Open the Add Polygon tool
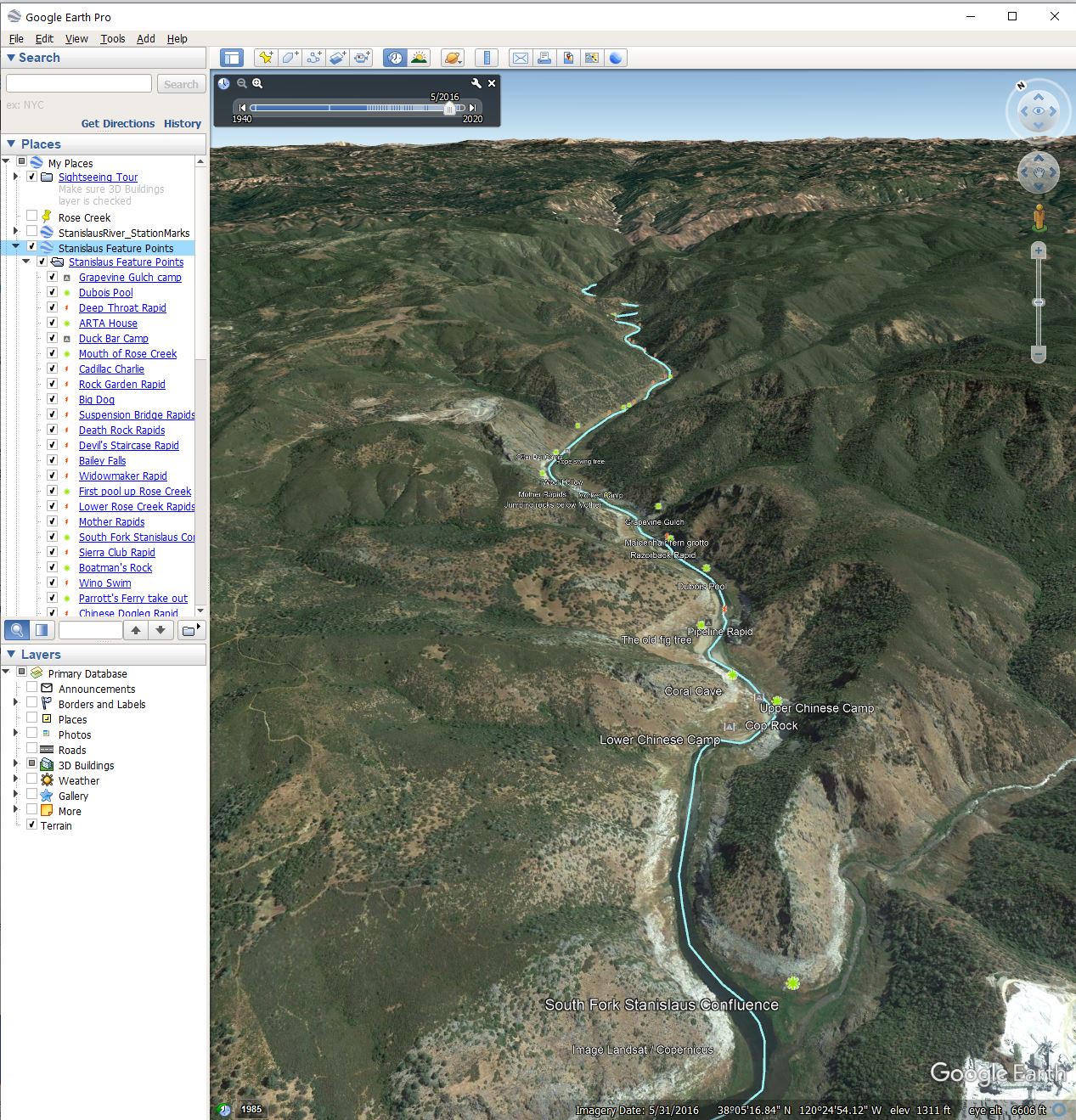The image size is (1076, 1120). [x=290, y=58]
